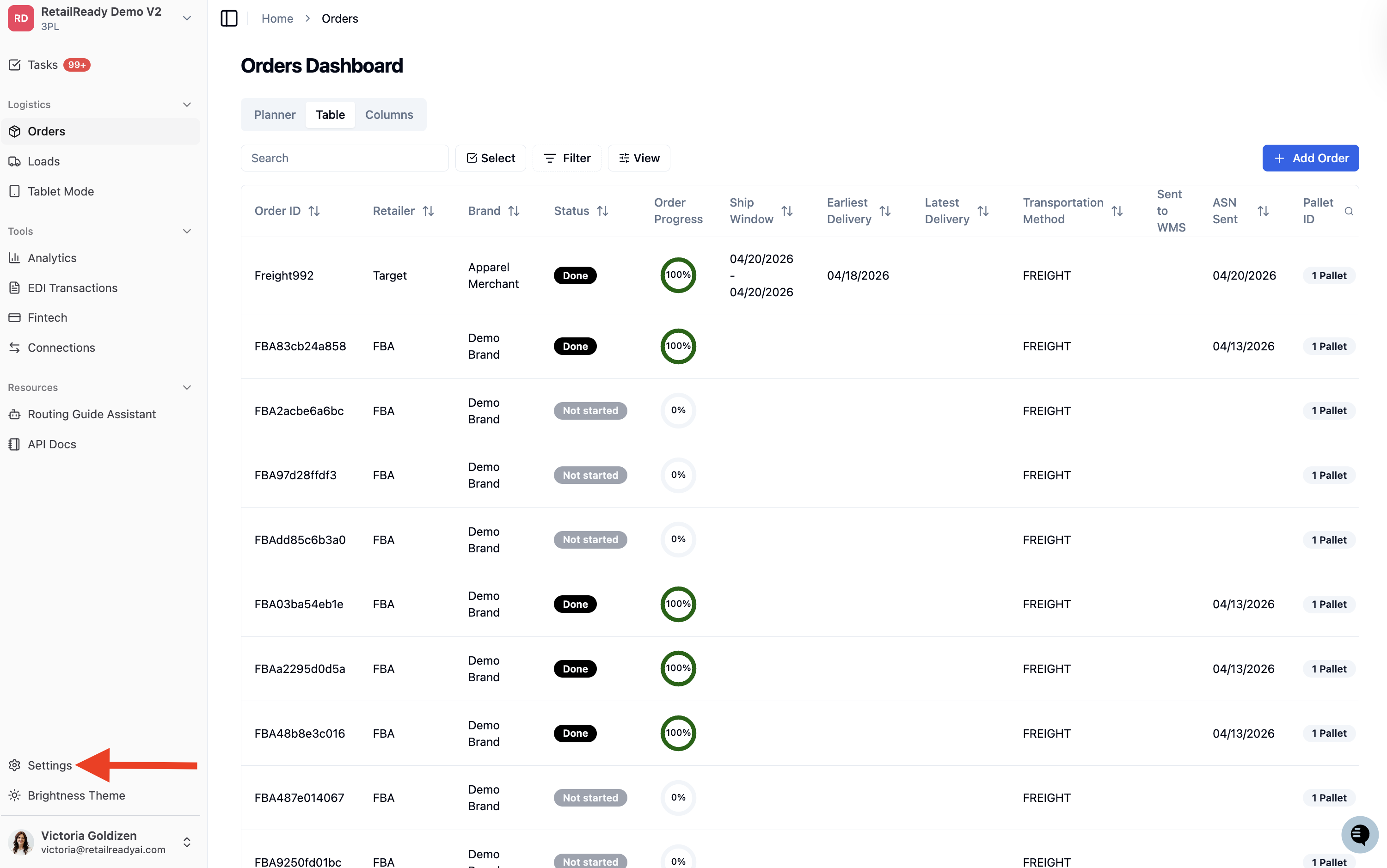Viewport: 1387px width, 868px height.
Task: Sort the table by Order ID
Action: pyautogui.click(x=314, y=211)
